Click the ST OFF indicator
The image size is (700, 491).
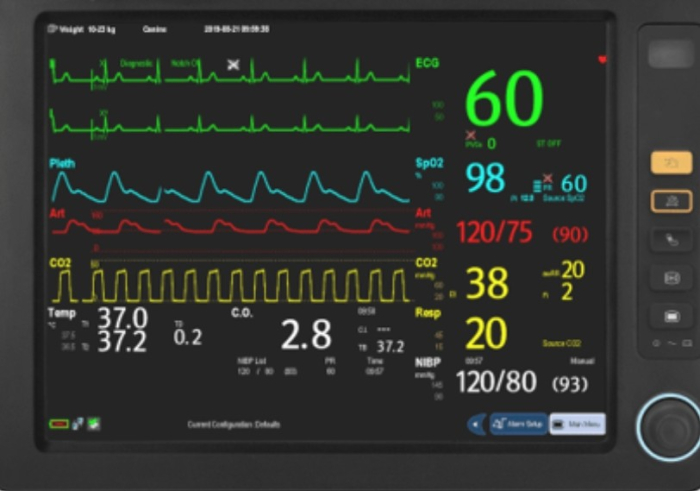point(549,144)
